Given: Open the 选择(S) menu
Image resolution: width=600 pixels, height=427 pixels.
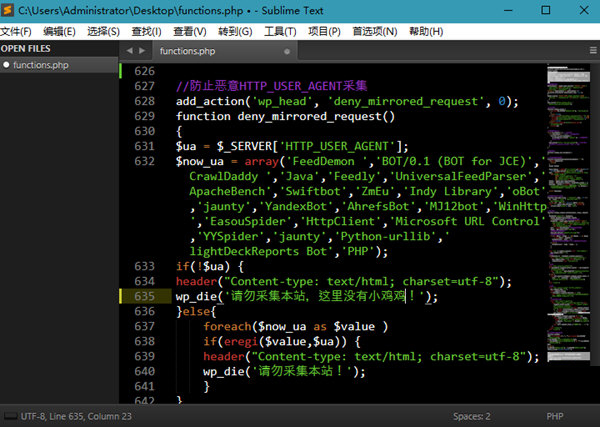Looking at the screenshot, I should [103, 31].
